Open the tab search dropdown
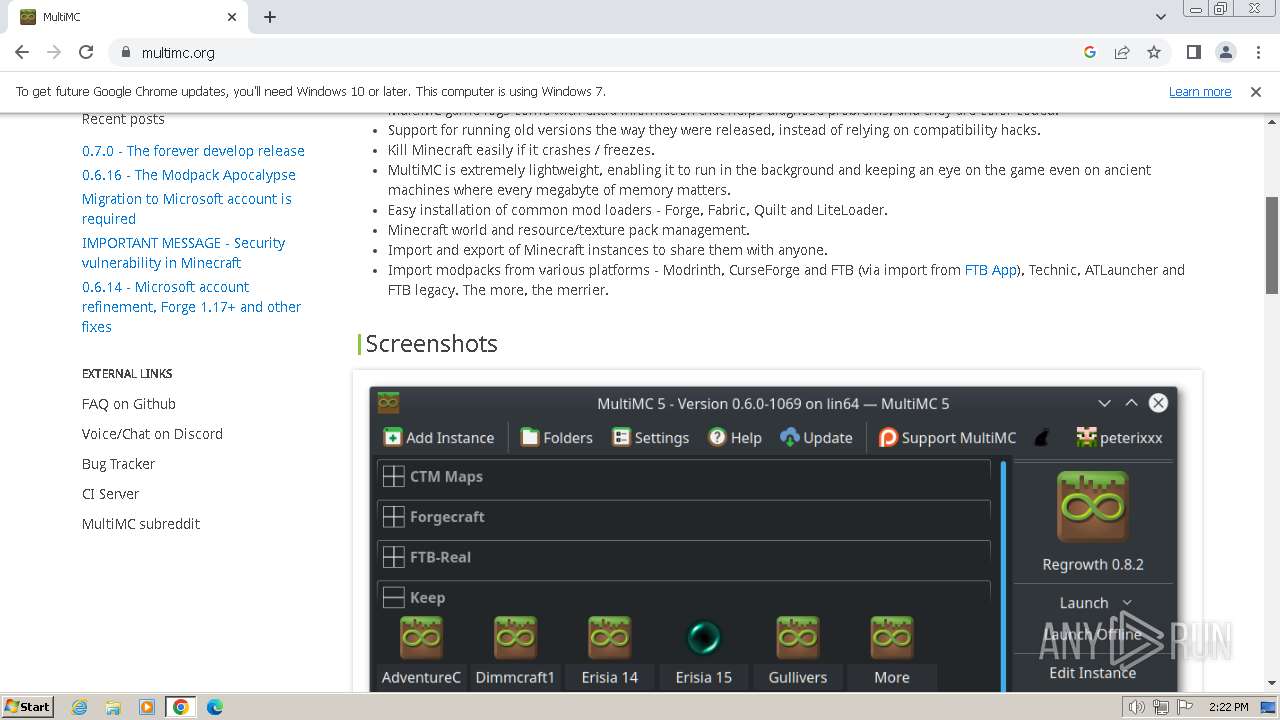Viewport: 1280px width, 720px height. click(1161, 17)
